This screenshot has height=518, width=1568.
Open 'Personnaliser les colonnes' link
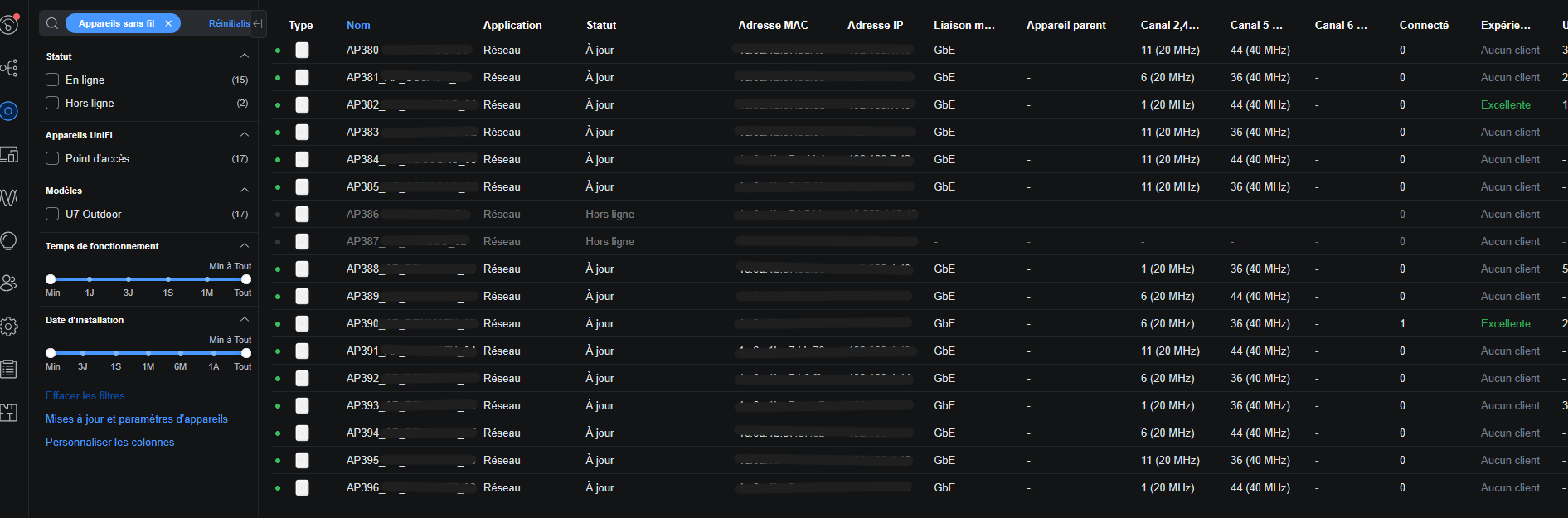(109, 442)
